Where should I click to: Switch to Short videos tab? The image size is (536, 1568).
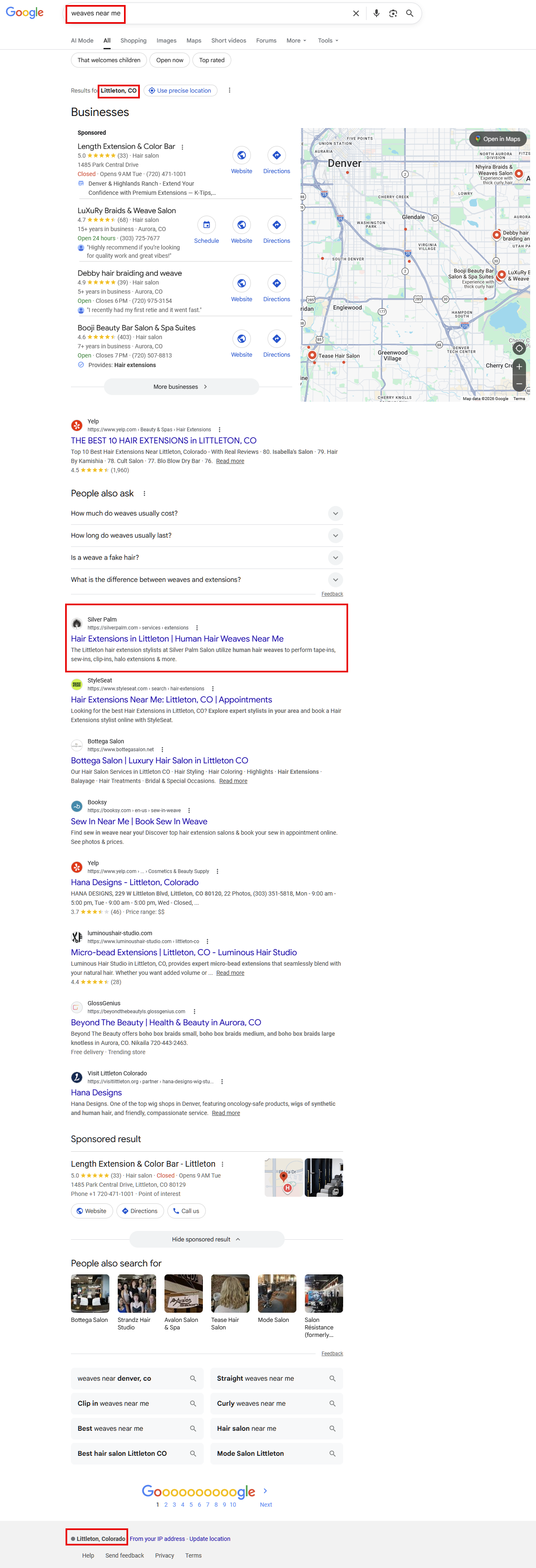[228, 41]
